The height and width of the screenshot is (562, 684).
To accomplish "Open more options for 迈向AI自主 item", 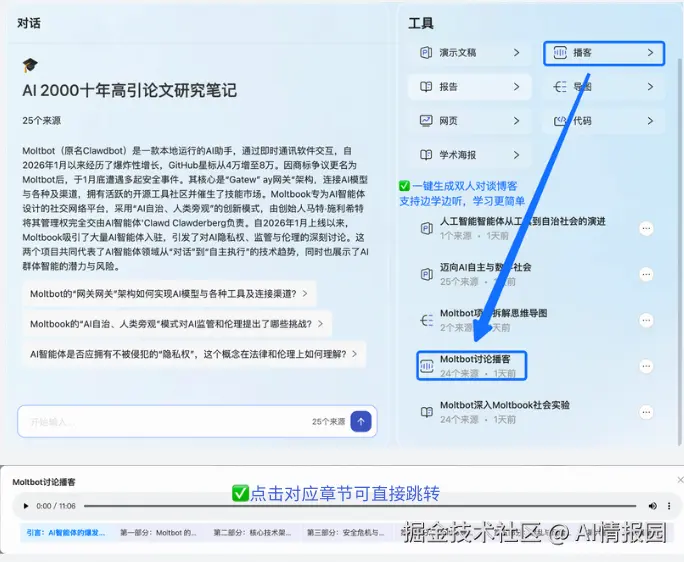I will coord(646,274).
